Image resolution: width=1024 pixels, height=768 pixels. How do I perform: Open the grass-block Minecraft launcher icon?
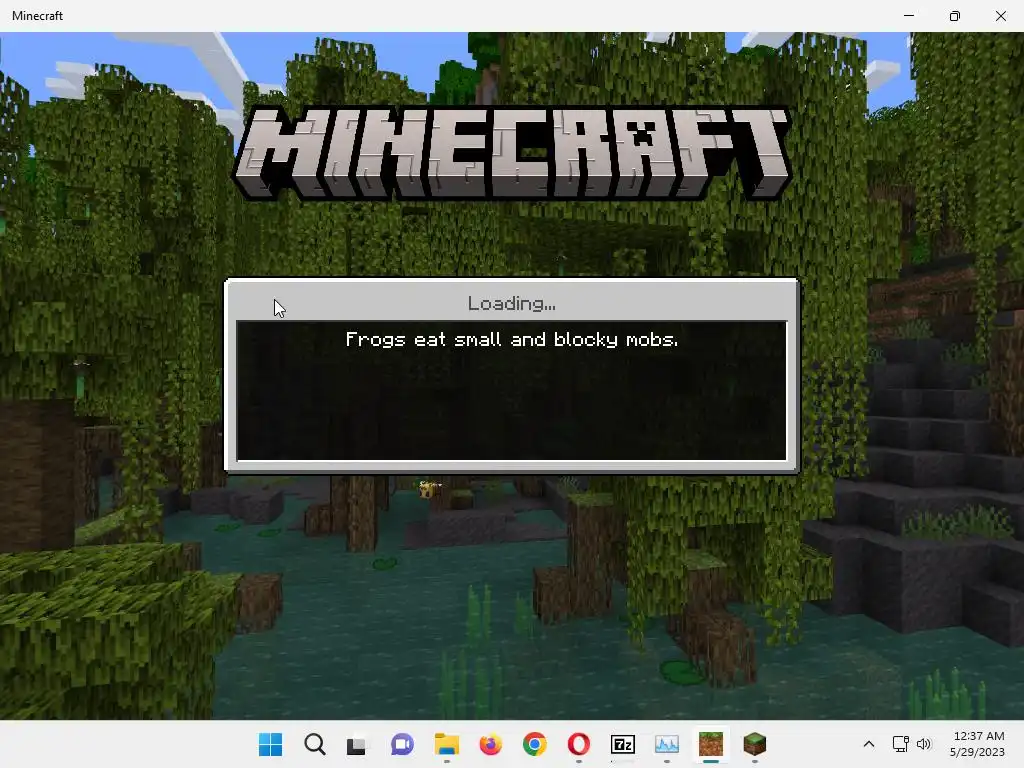click(754, 744)
